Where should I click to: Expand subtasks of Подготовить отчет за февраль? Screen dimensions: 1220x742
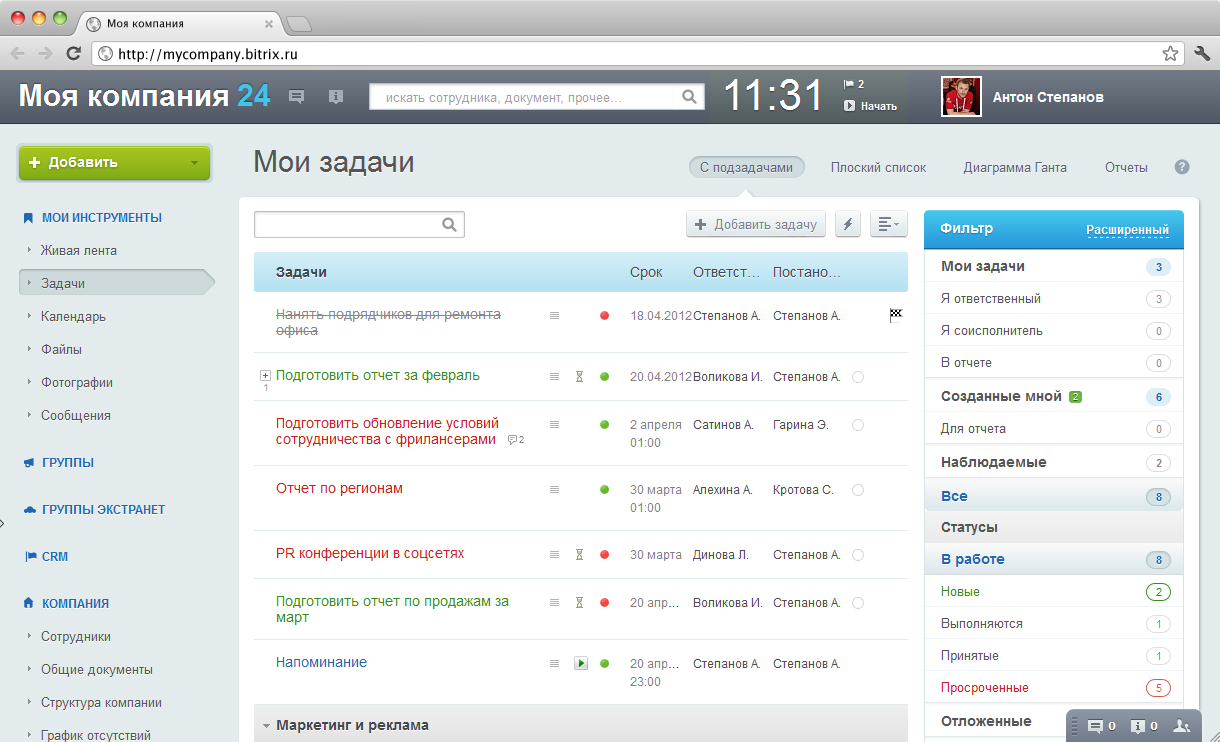[265, 376]
